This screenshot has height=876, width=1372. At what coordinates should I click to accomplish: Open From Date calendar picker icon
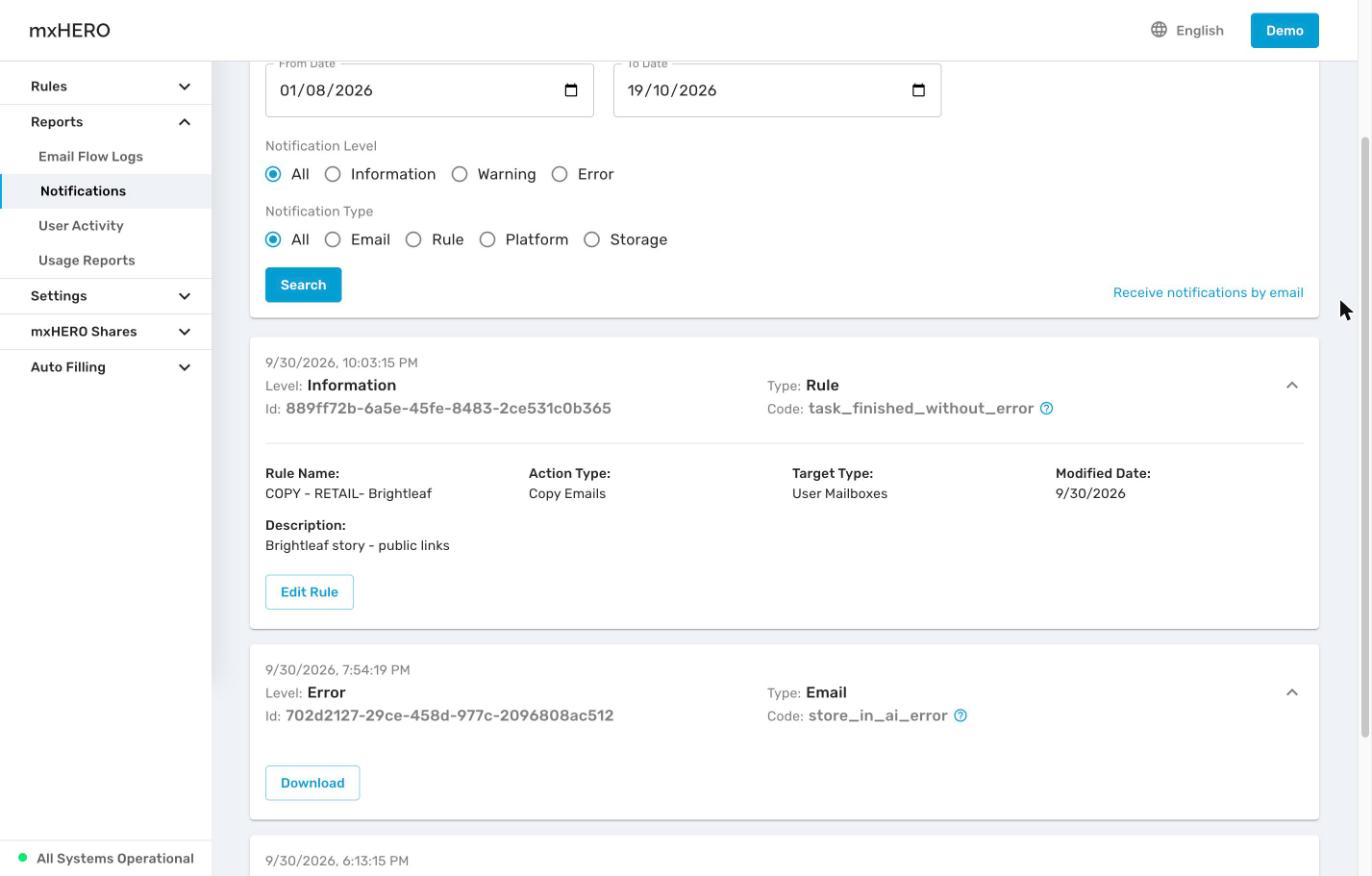[x=571, y=90]
